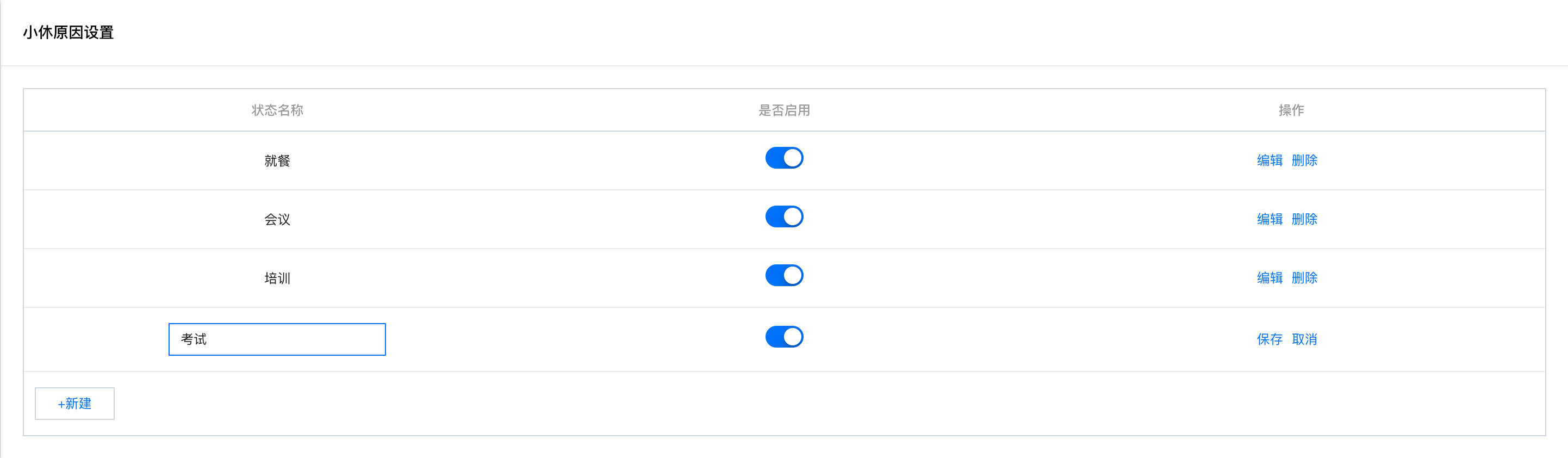Focus the 考试 name input field

point(277,339)
